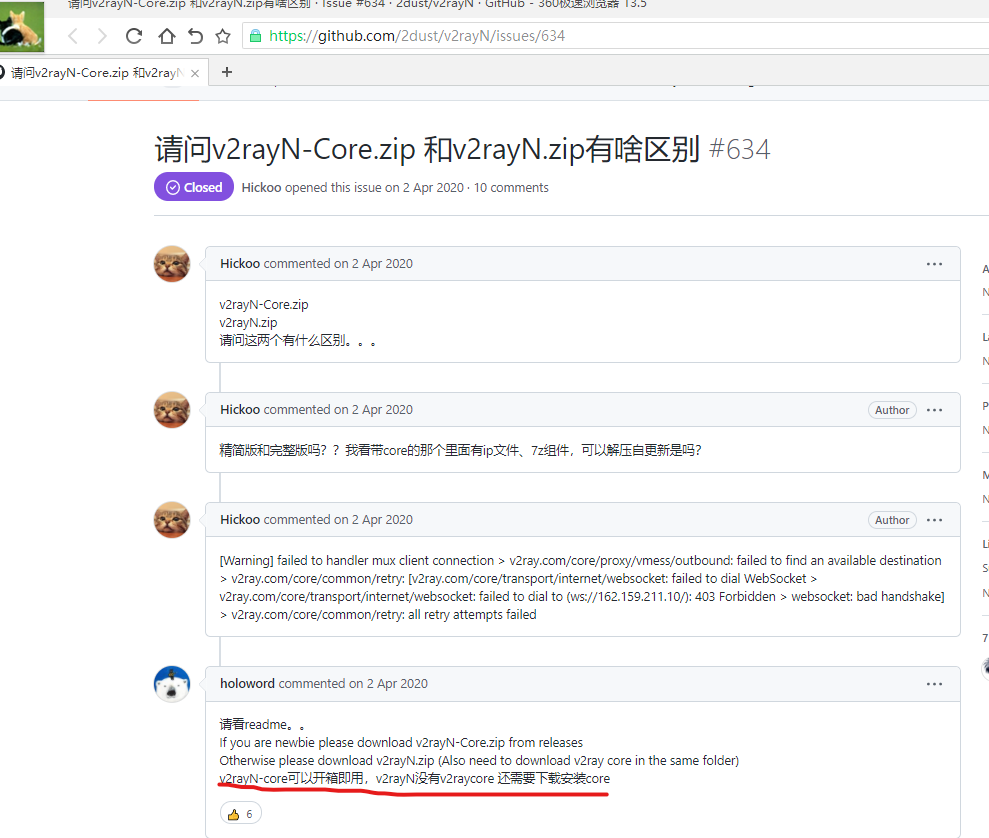Click the green lock security icon

255,36
